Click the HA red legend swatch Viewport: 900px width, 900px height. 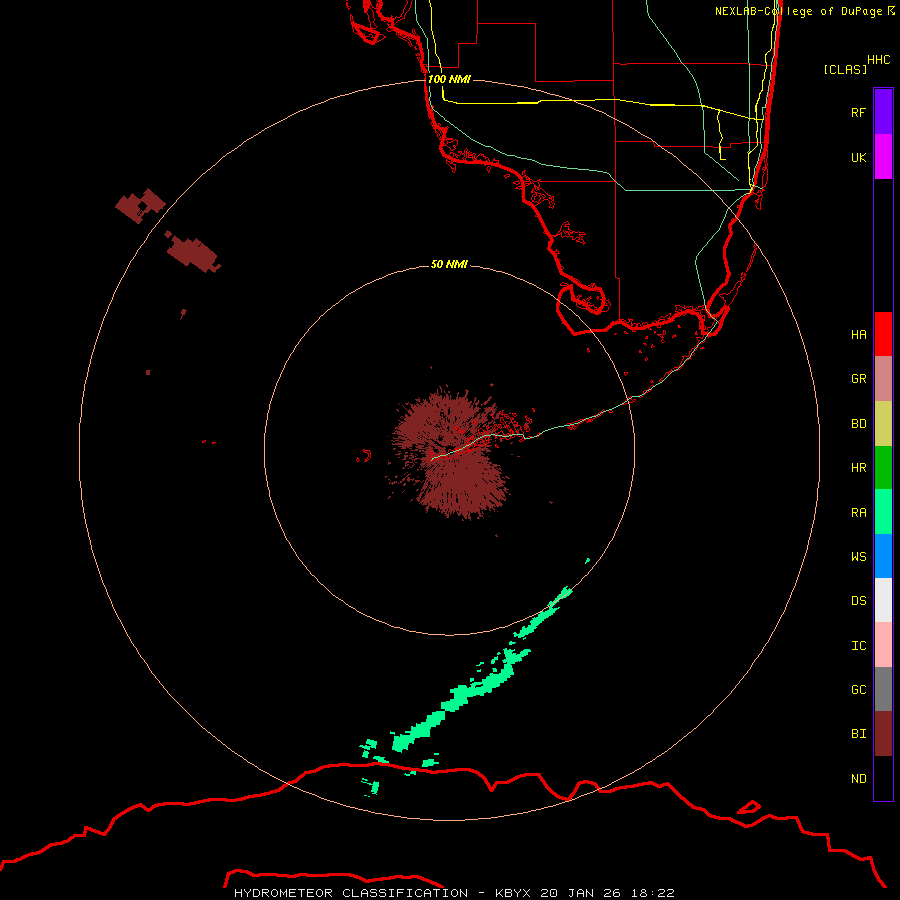tap(883, 334)
